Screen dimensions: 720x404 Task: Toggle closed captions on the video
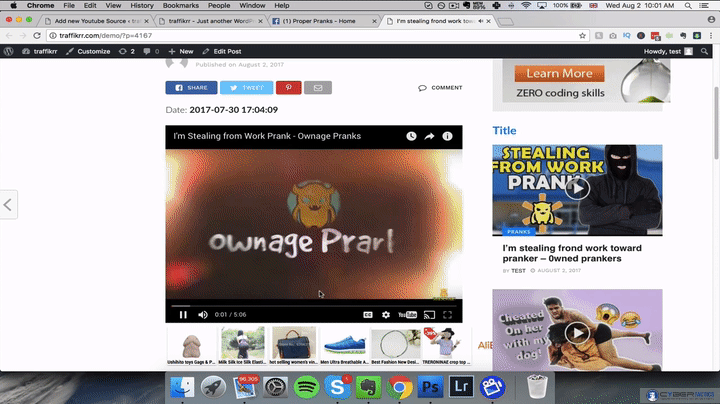pos(368,314)
